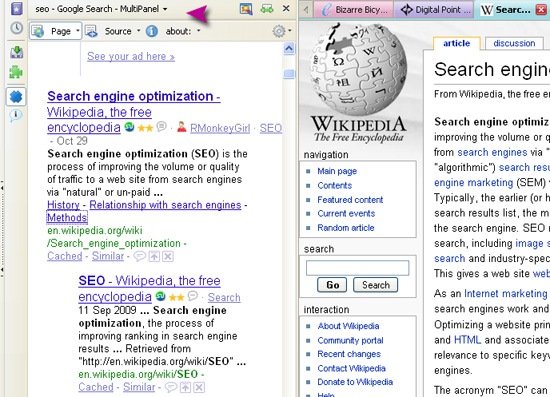Open the Methods sublink
550x397 pixels.
pos(67,218)
